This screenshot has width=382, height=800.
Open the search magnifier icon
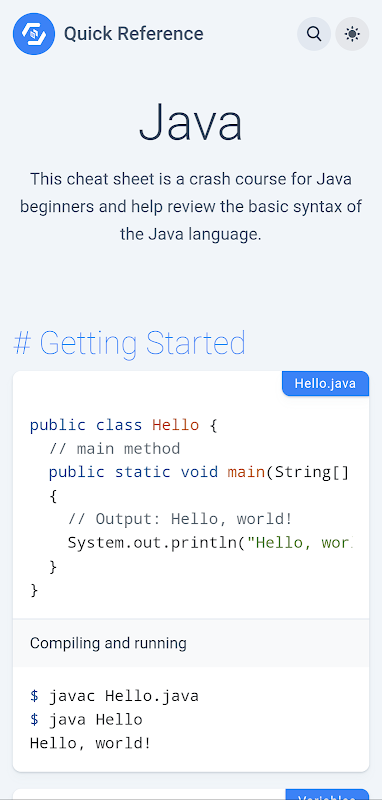[x=314, y=34]
